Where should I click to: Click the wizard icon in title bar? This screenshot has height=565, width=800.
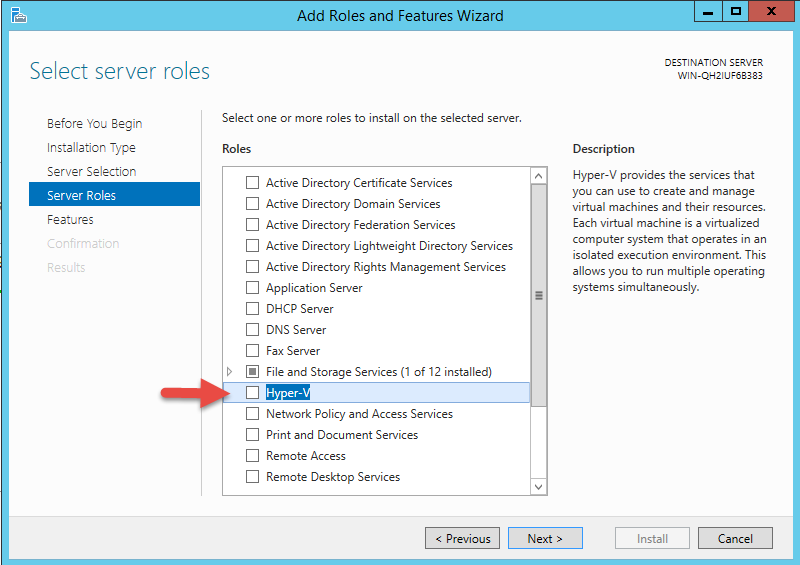click(x=18, y=15)
